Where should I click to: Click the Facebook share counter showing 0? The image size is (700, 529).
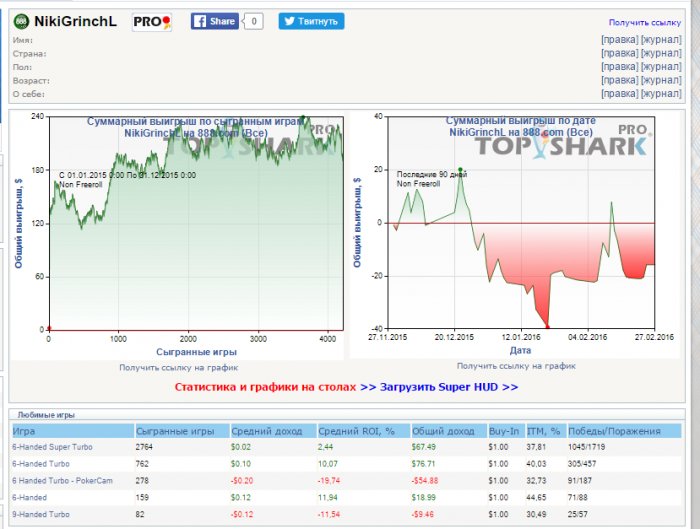[x=254, y=21]
